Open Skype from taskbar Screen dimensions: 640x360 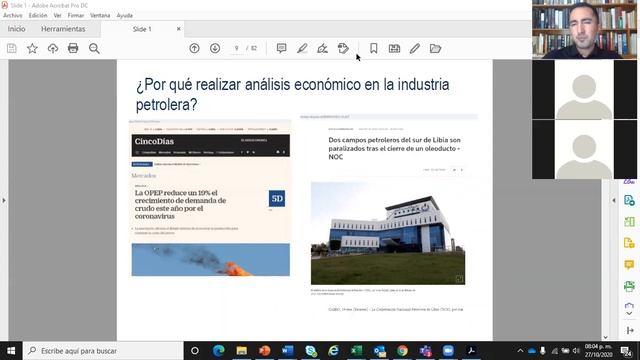311,351
